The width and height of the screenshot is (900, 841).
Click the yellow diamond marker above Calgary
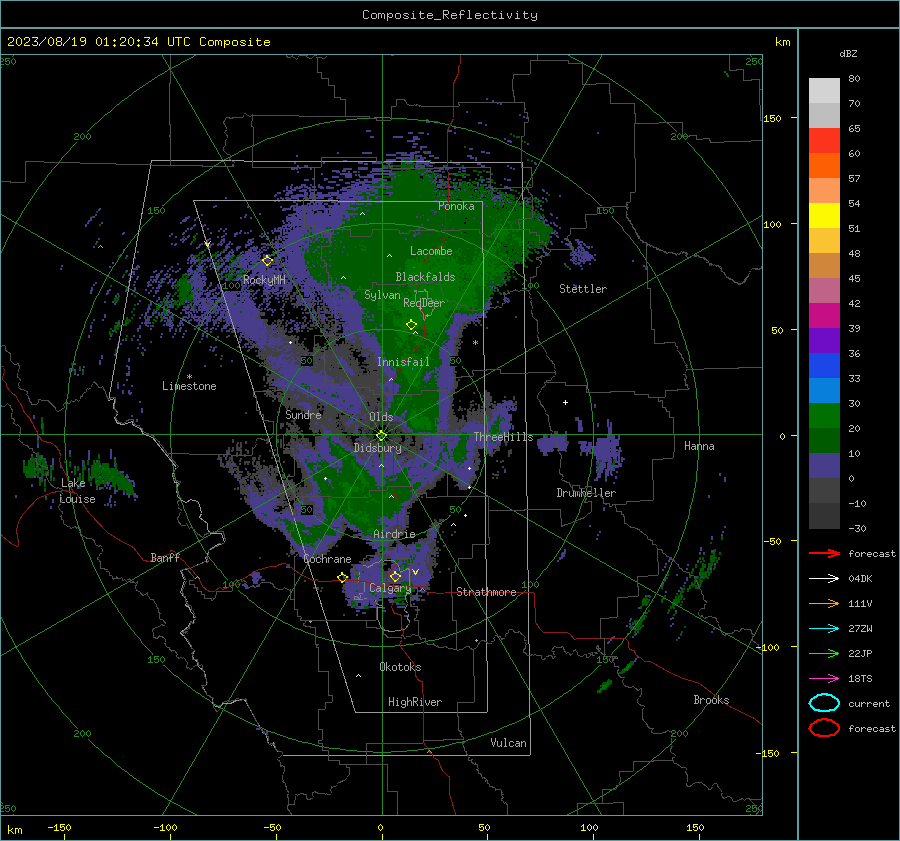(x=395, y=576)
